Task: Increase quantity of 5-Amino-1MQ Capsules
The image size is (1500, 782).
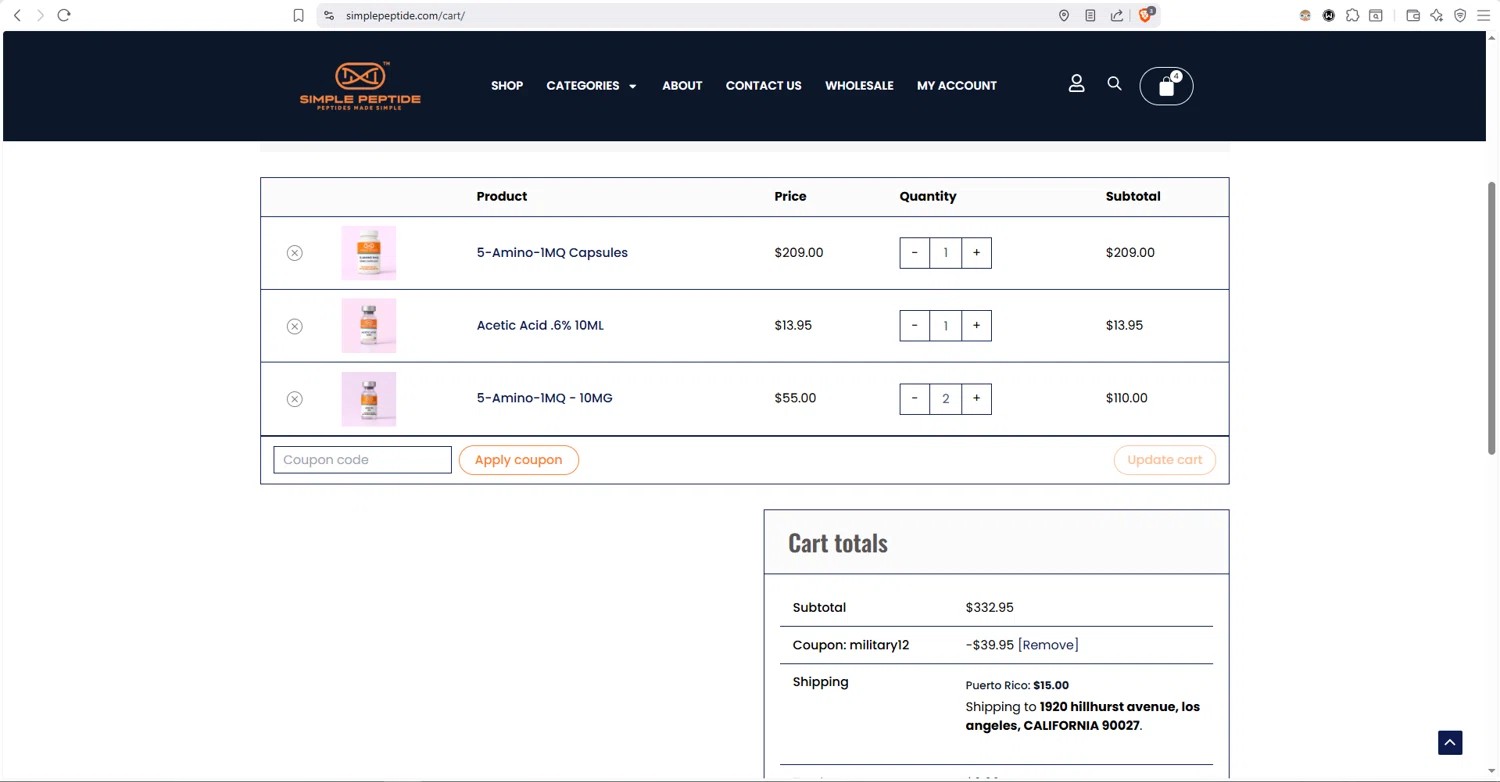Action: coord(977,253)
